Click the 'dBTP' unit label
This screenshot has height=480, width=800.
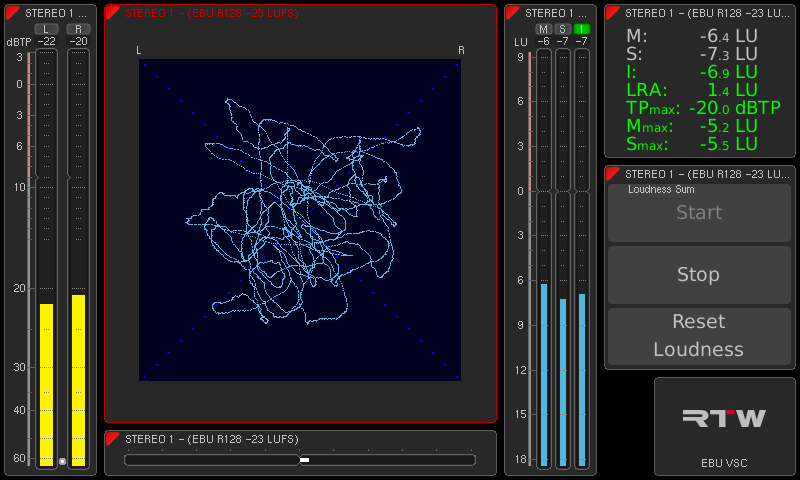pos(19,42)
